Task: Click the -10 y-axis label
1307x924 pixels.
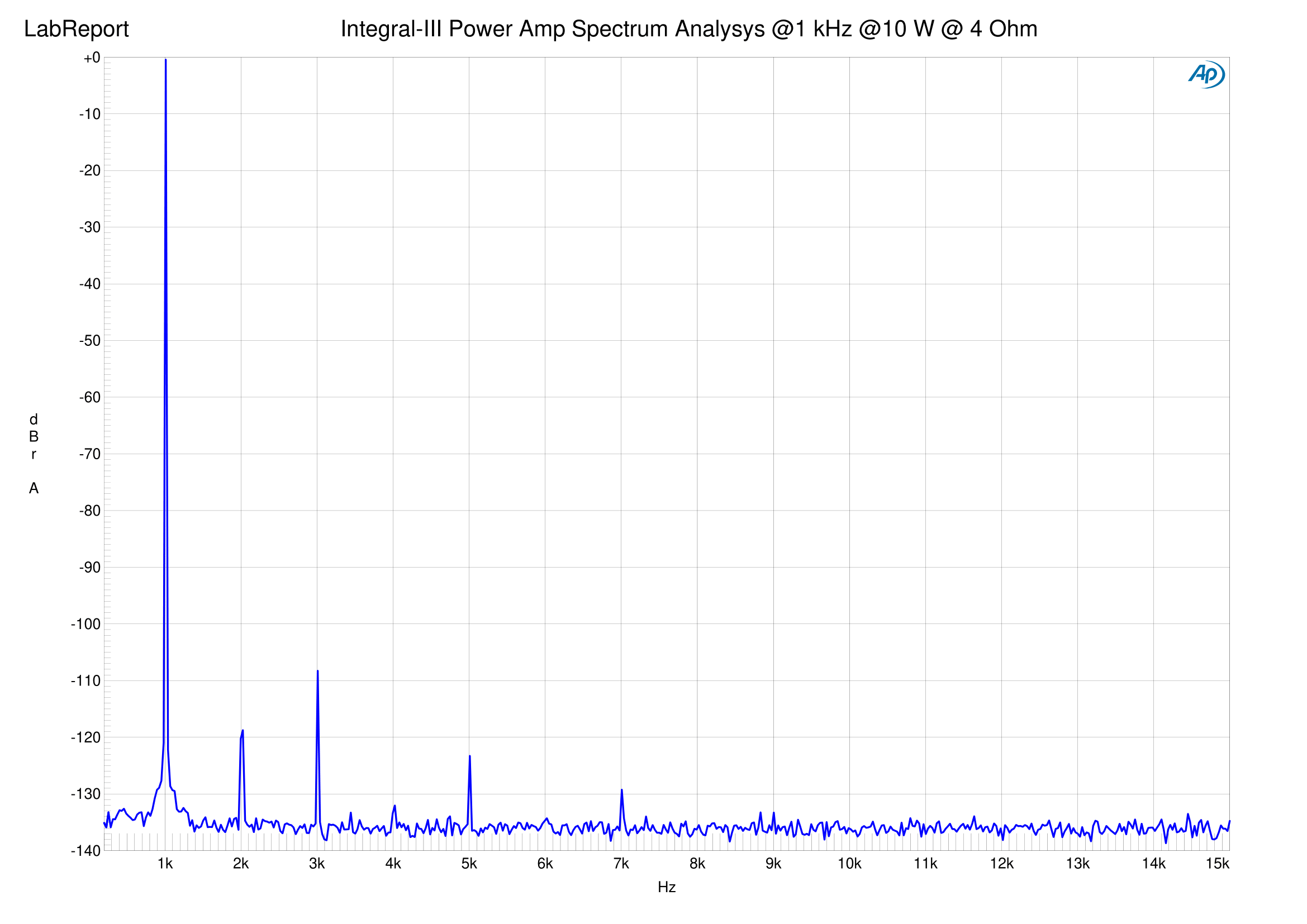Action: (90, 114)
